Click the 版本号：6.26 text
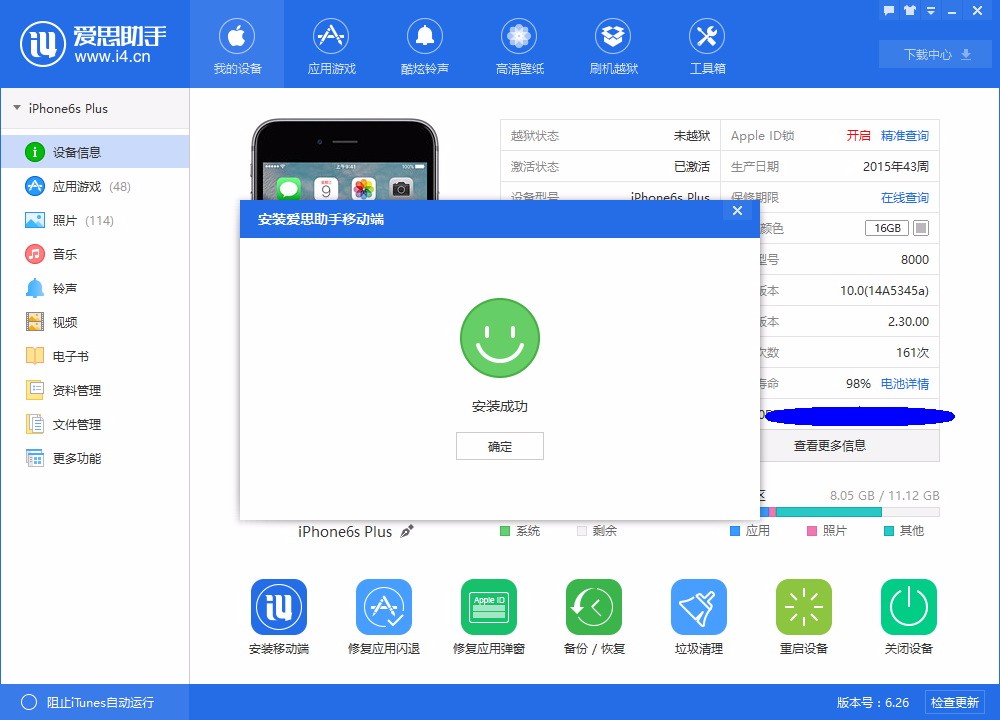This screenshot has height=720, width=1000. pyautogui.click(x=872, y=702)
